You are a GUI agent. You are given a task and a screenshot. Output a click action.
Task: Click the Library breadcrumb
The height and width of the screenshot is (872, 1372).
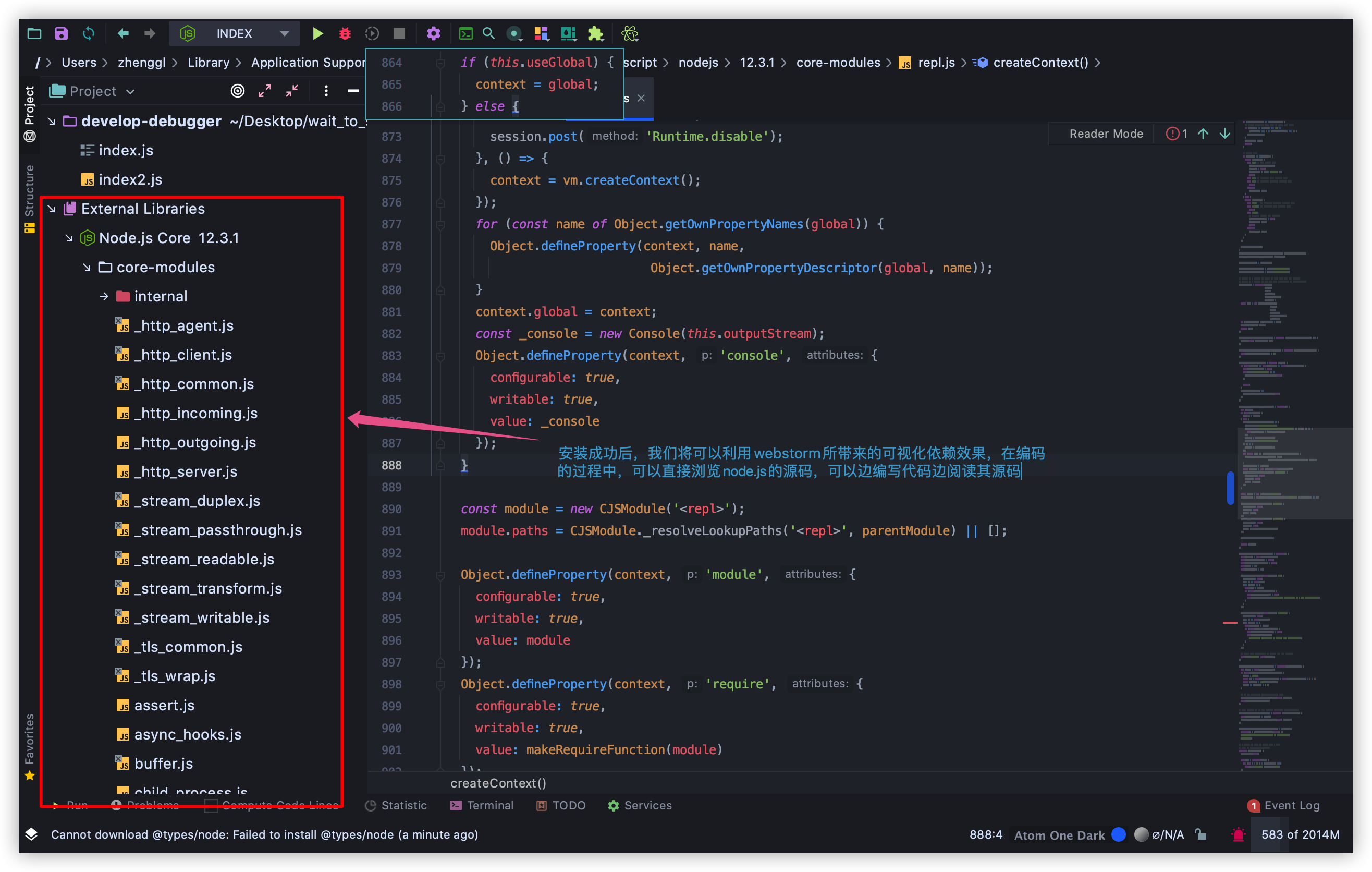click(x=209, y=63)
